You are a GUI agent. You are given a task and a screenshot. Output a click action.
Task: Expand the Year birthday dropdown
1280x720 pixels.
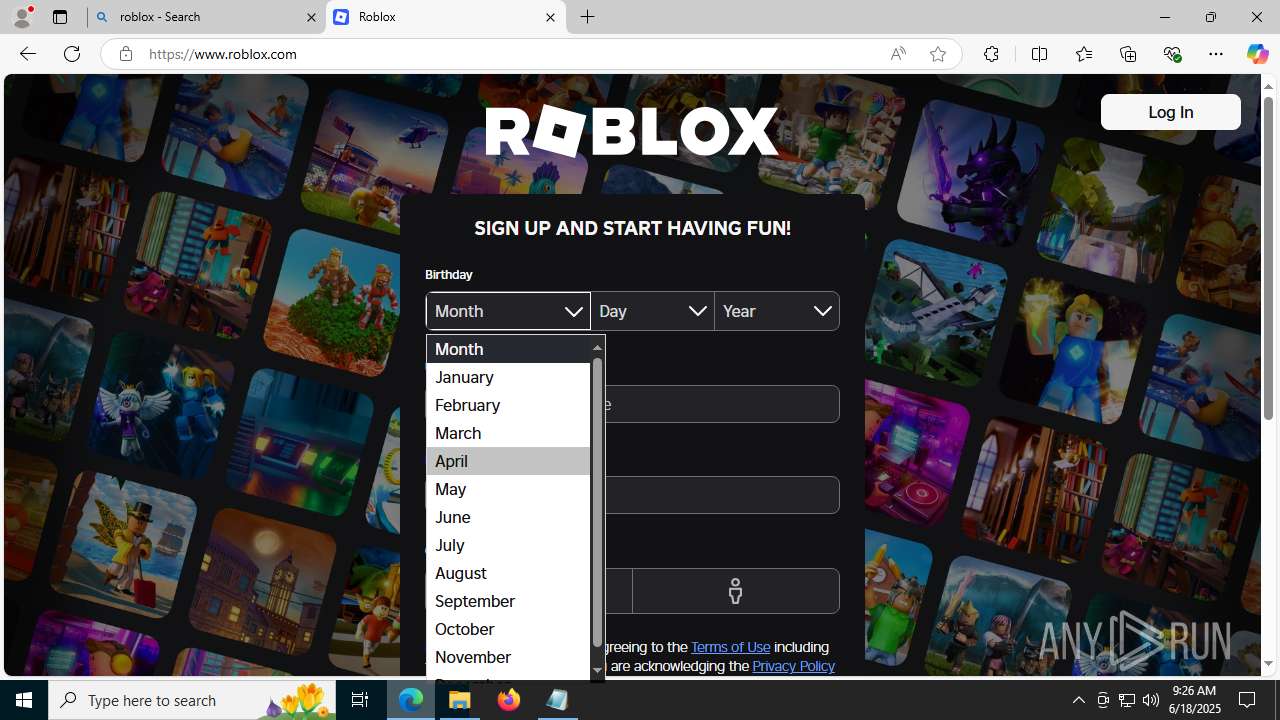[777, 311]
